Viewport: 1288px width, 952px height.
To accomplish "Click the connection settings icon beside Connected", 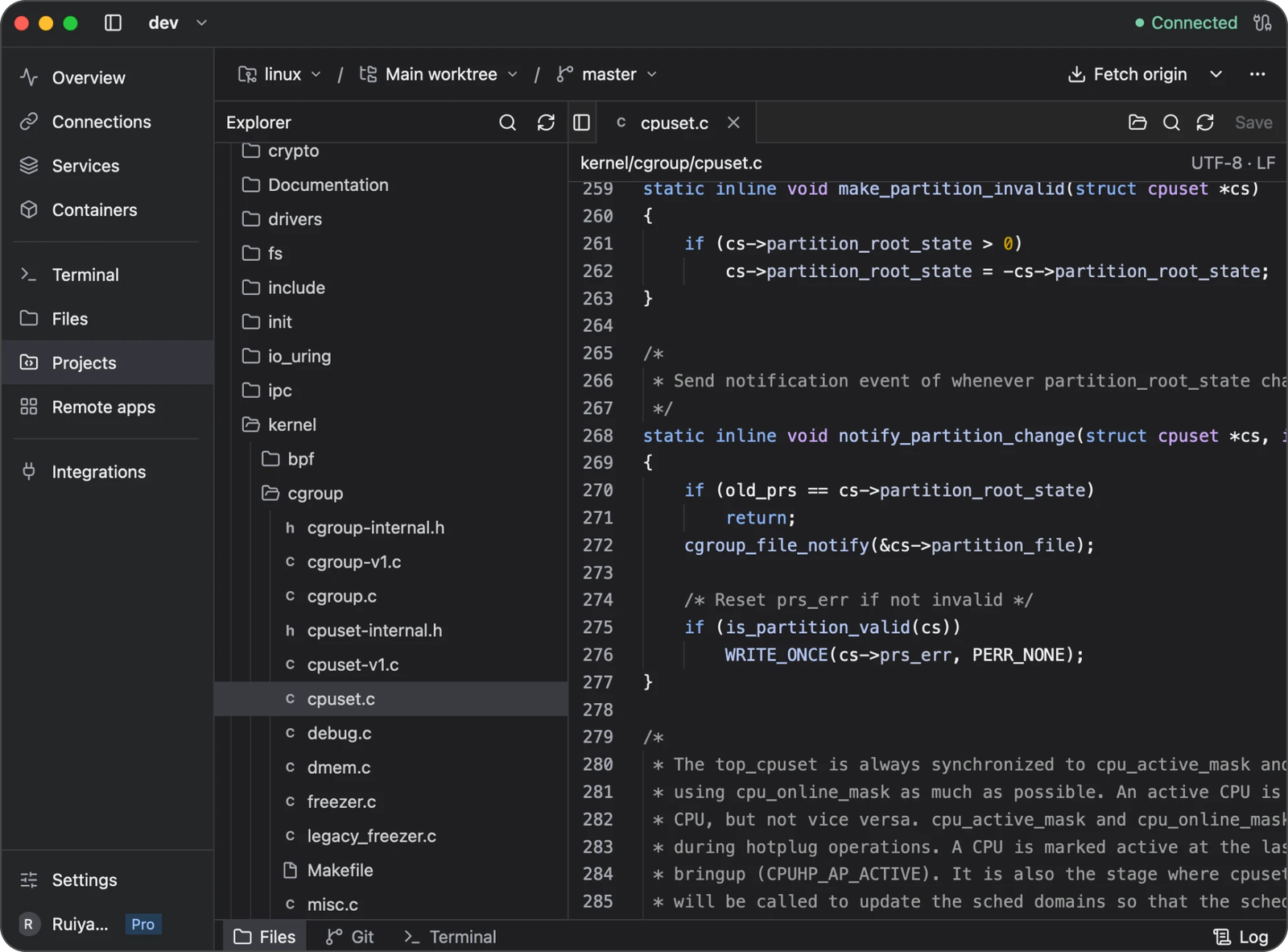I will [1262, 23].
